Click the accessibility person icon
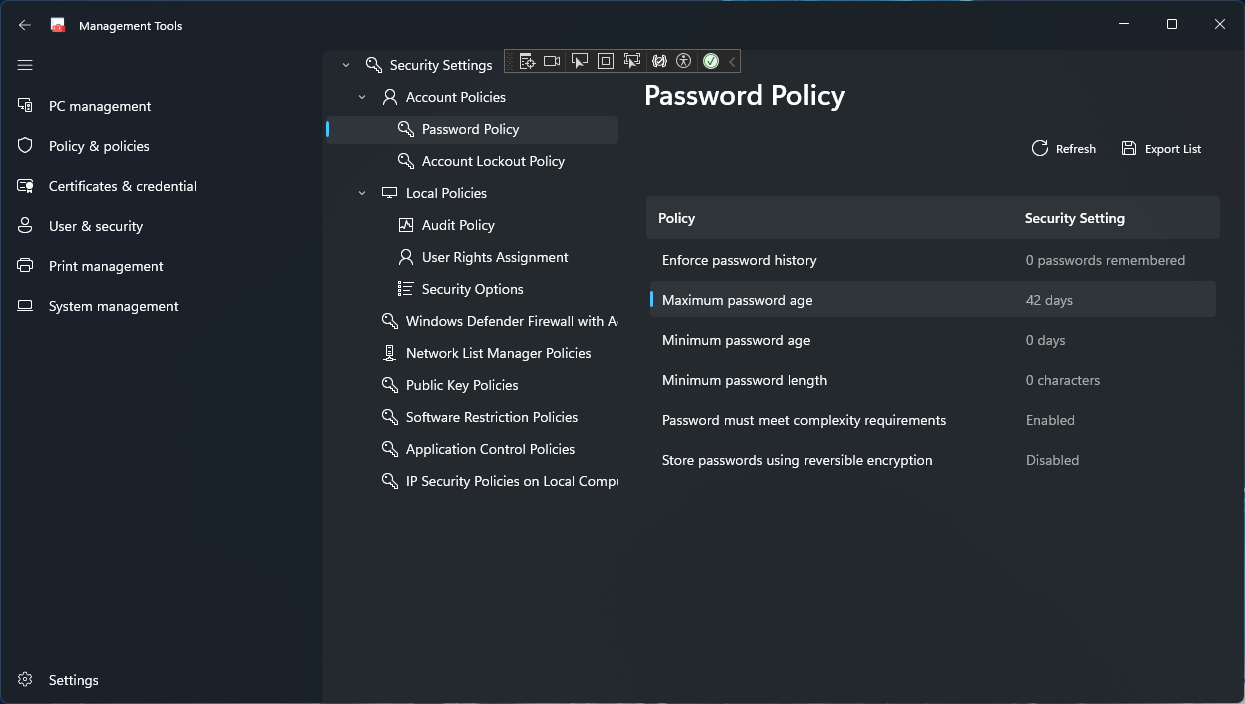Image resolution: width=1245 pixels, height=704 pixels. (x=683, y=62)
